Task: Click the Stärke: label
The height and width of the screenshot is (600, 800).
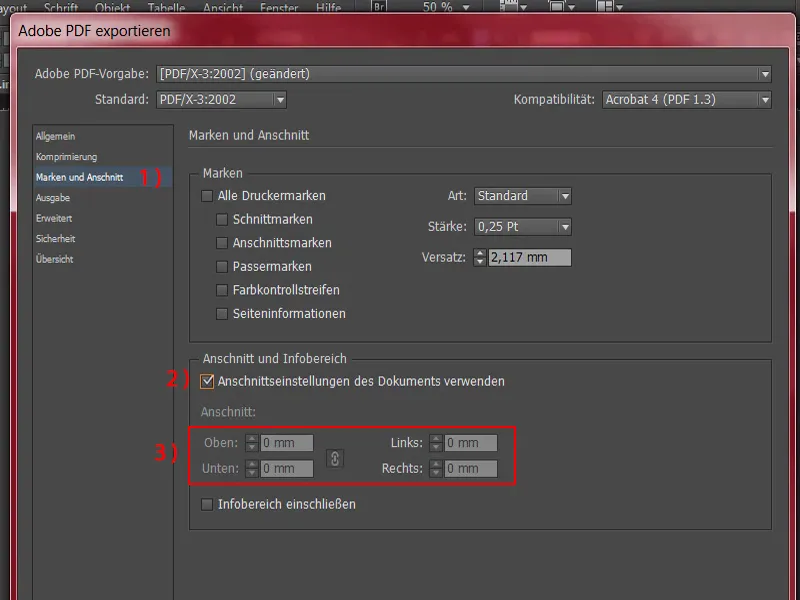Action: point(447,227)
